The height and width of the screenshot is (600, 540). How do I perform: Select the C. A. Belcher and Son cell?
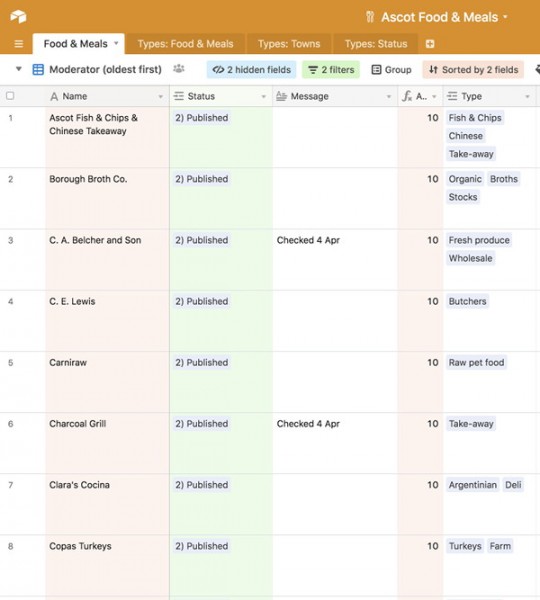[x=107, y=259]
